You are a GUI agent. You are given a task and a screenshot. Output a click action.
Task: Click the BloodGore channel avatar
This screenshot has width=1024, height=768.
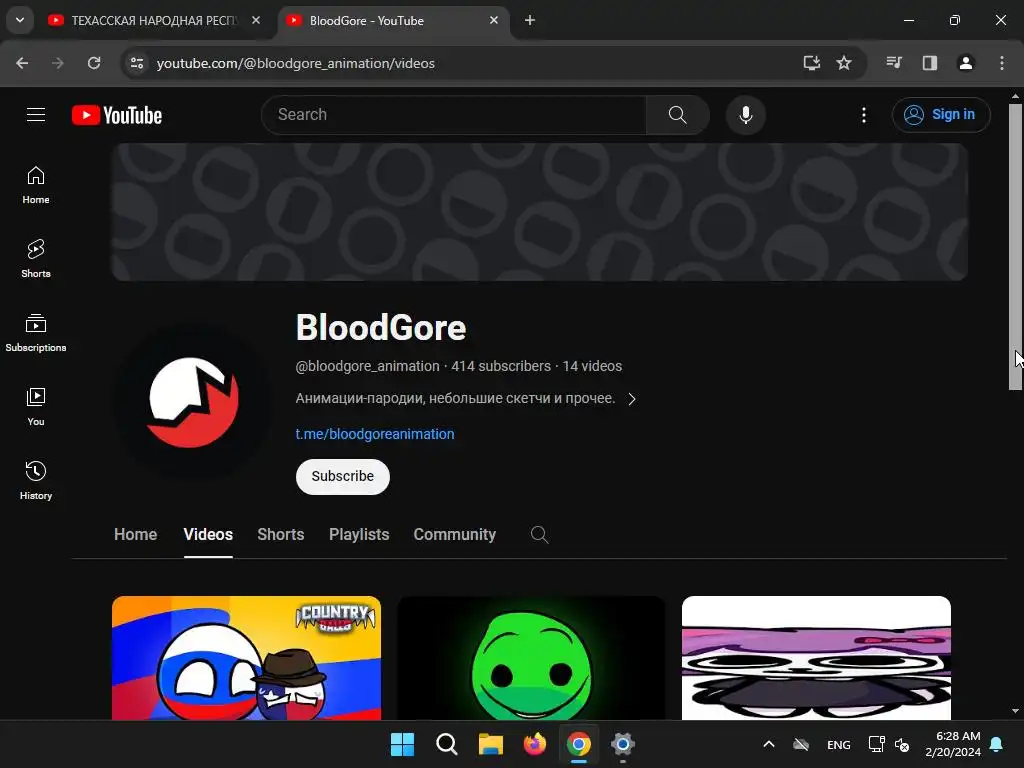[x=193, y=401]
